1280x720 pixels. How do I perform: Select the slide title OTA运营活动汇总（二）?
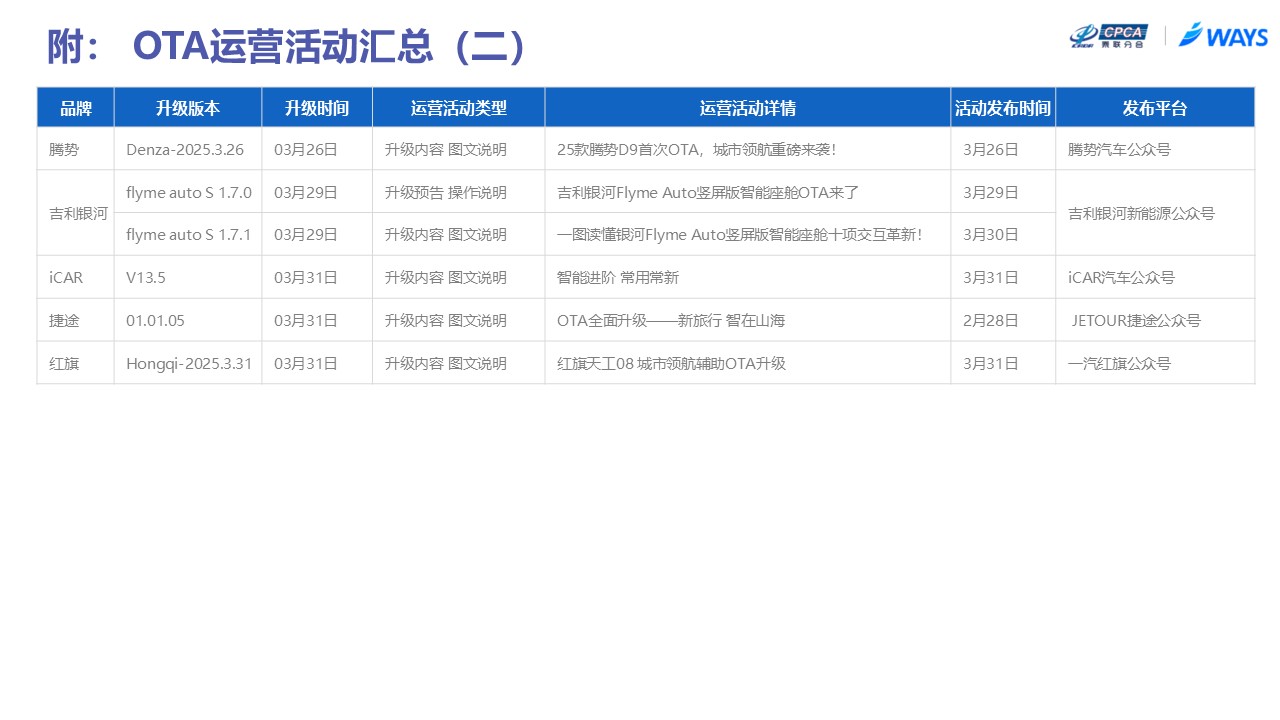(x=330, y=47)
